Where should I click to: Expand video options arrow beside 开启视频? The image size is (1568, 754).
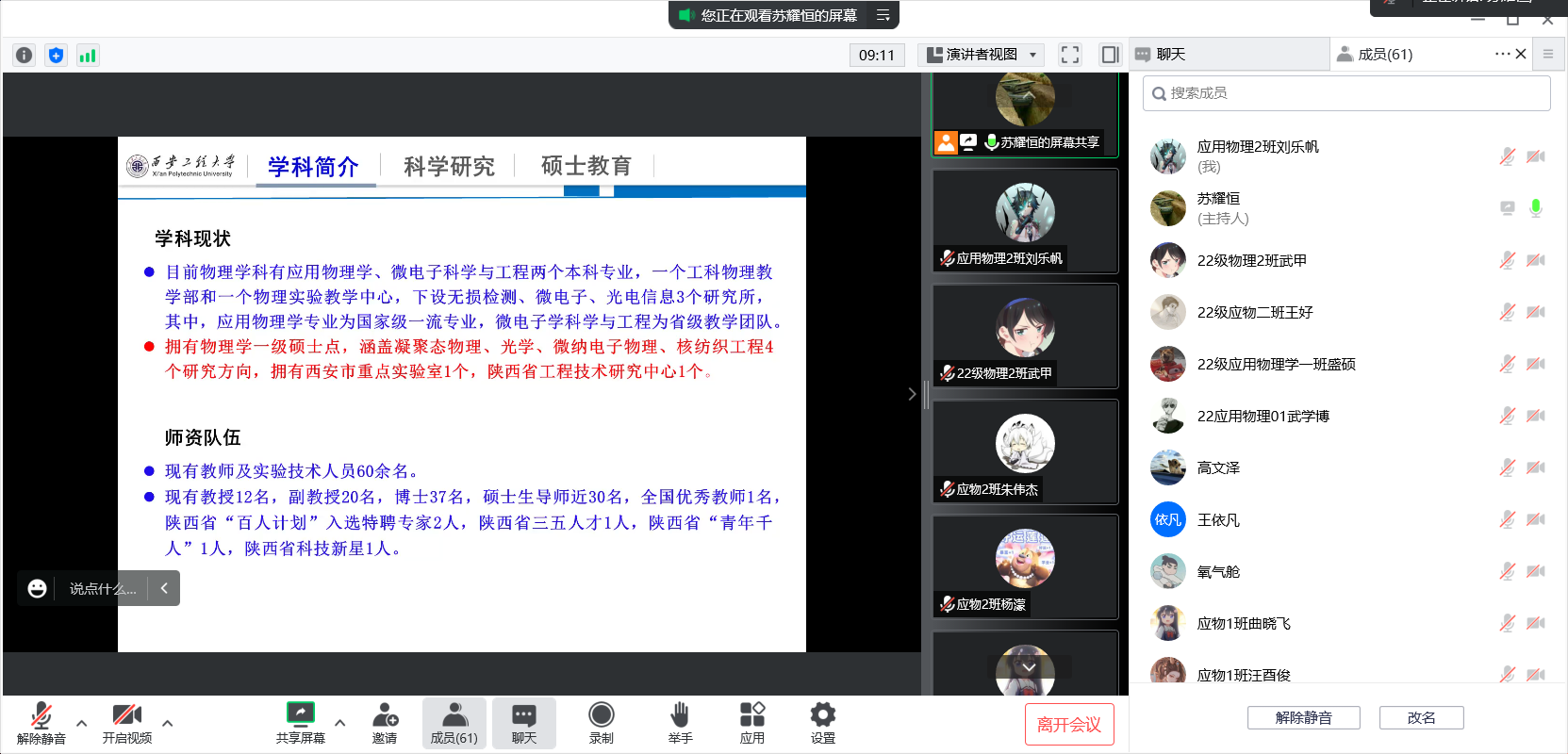(168, 723)
